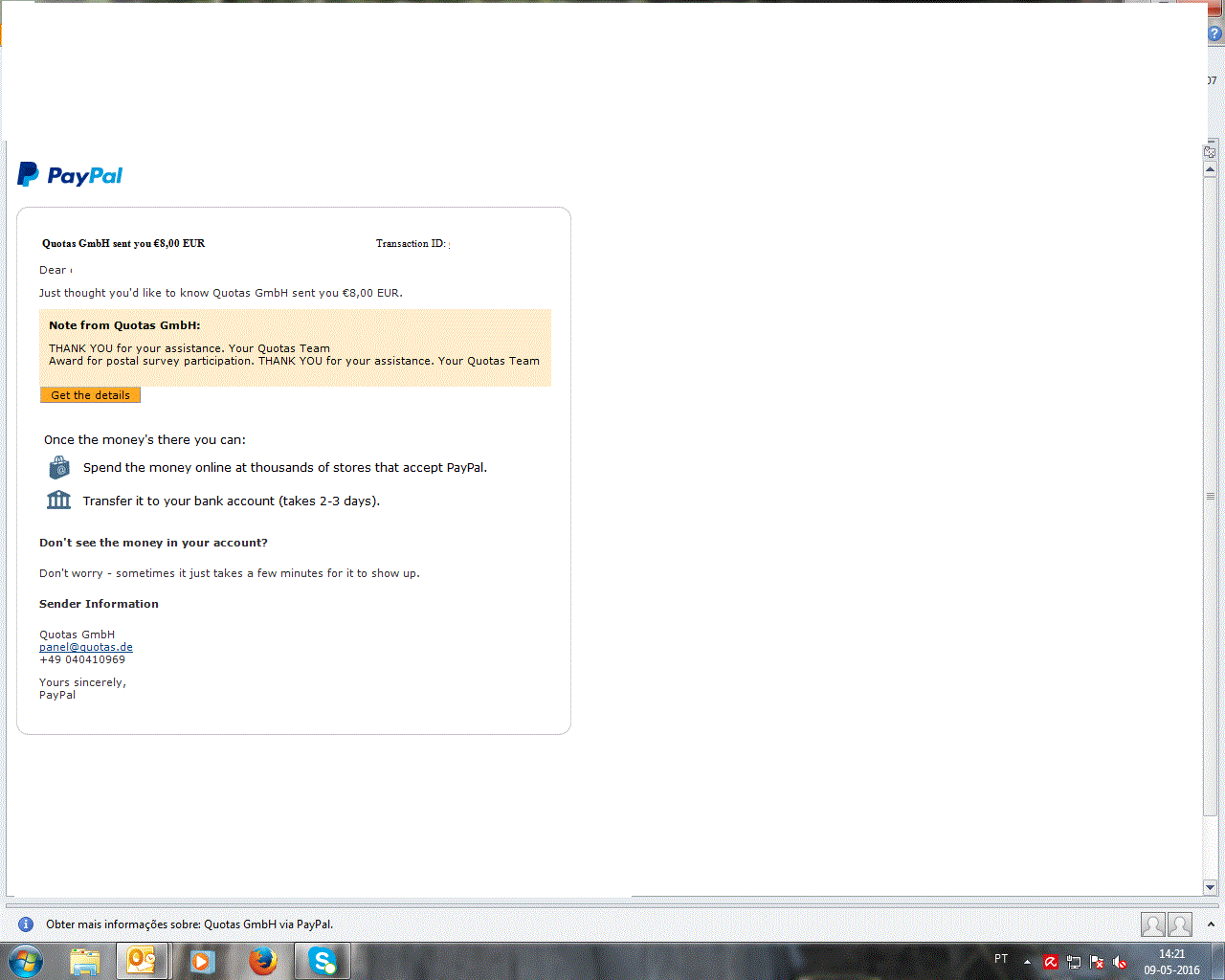
Task: Click 'Transfer it to your bank account' text
Action: 232,501
